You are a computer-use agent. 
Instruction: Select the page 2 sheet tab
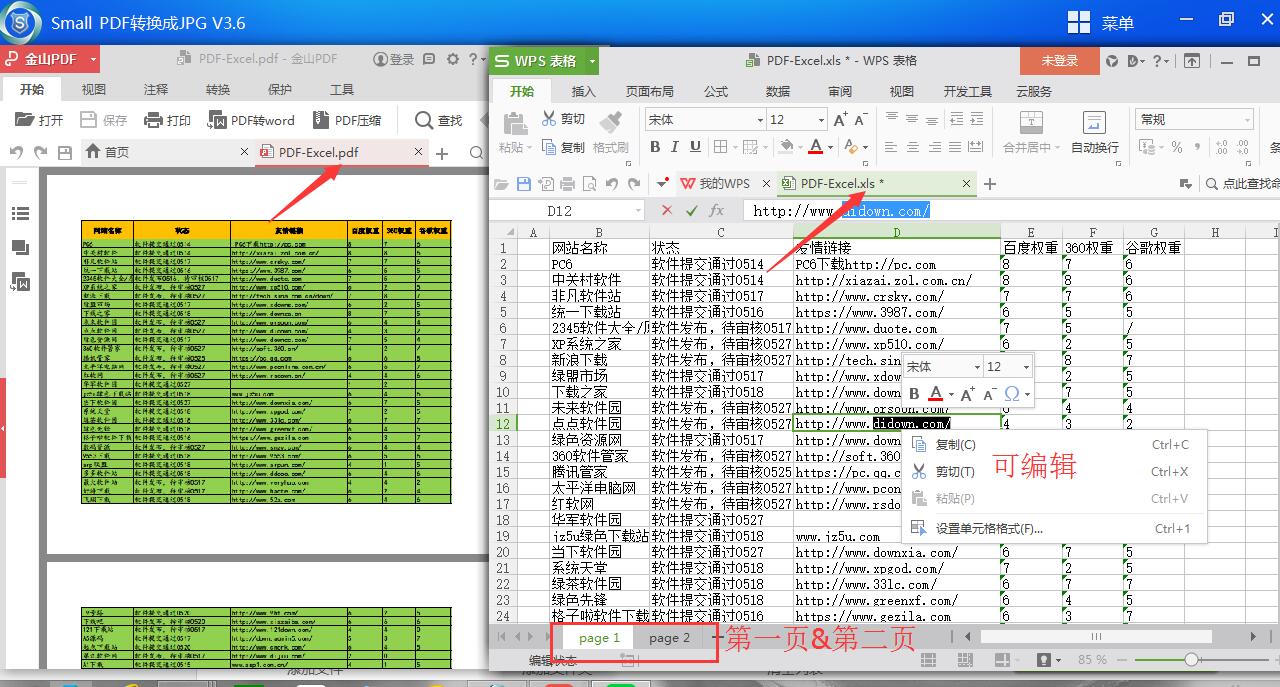tap(669, 638)
